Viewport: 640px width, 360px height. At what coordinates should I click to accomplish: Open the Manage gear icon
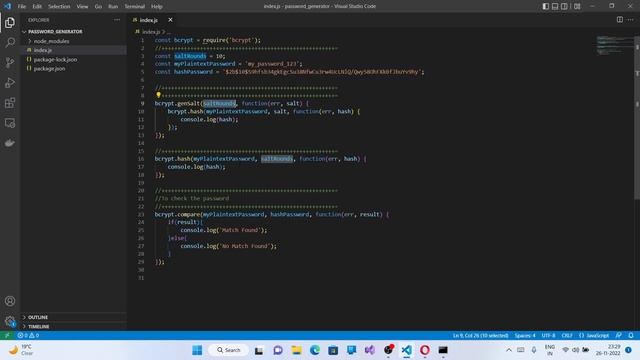point(10,321)
